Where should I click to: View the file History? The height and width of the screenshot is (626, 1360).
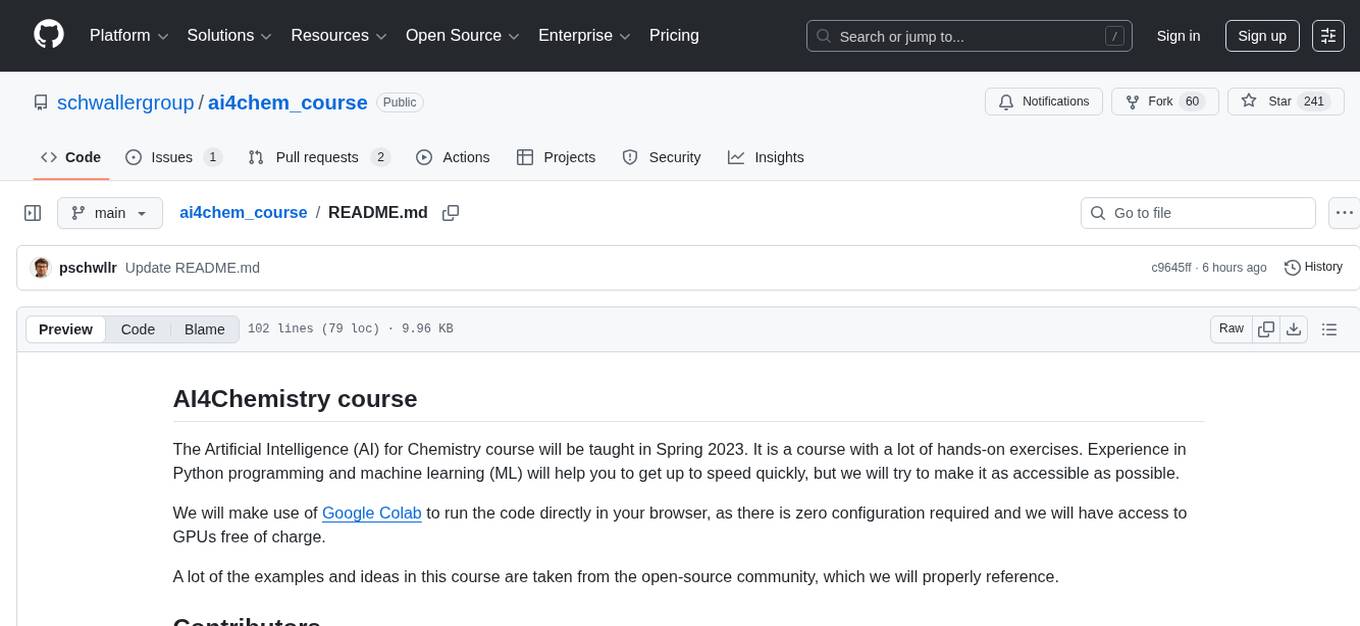(x=1313, y=267)
